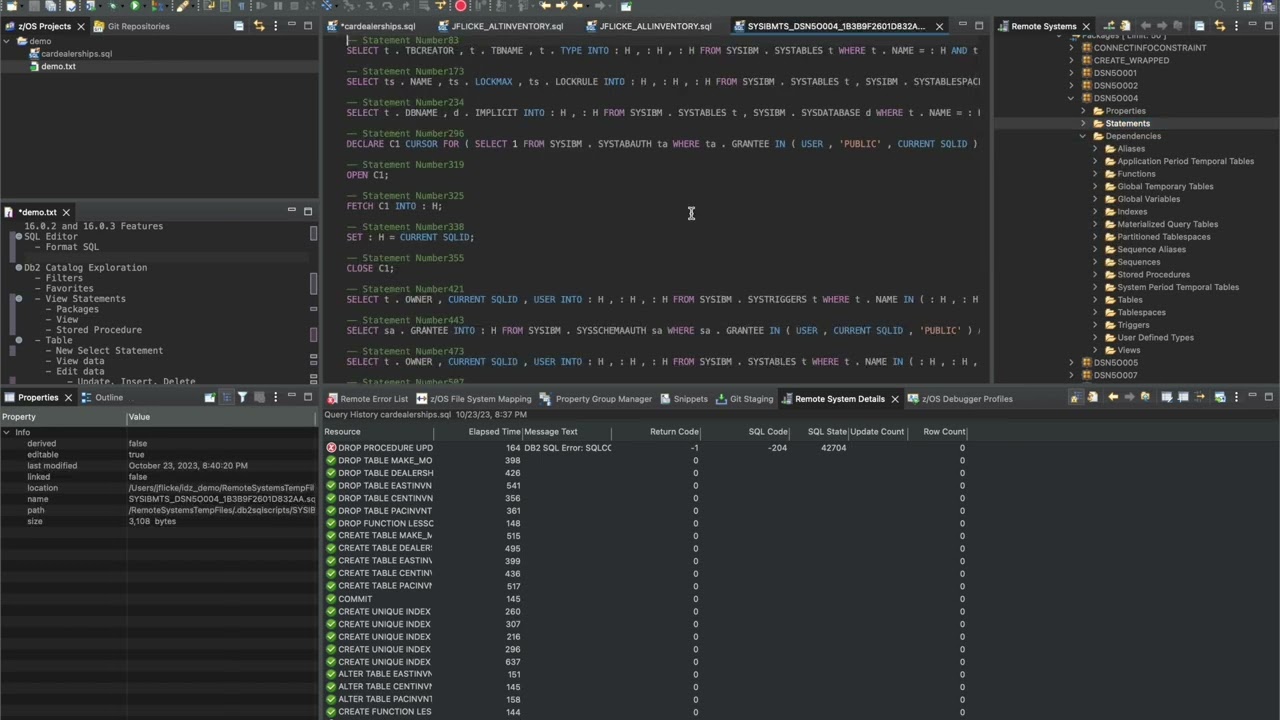This screenshot has height=720, width=1280.
Task: Expand the Stored Procedures node
Action: 1095,274
